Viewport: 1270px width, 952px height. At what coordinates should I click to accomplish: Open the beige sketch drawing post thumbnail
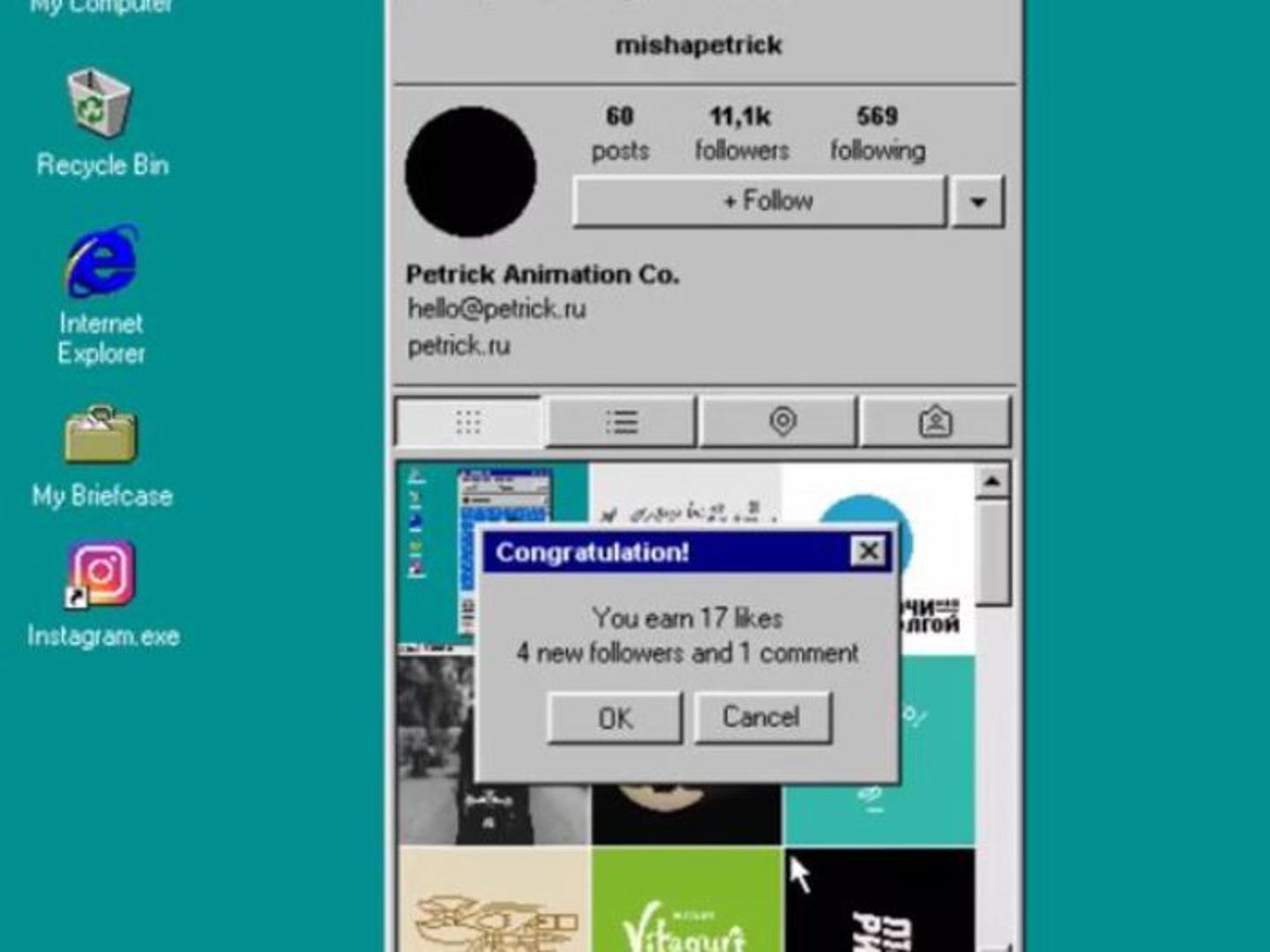(x=494, y=900)
